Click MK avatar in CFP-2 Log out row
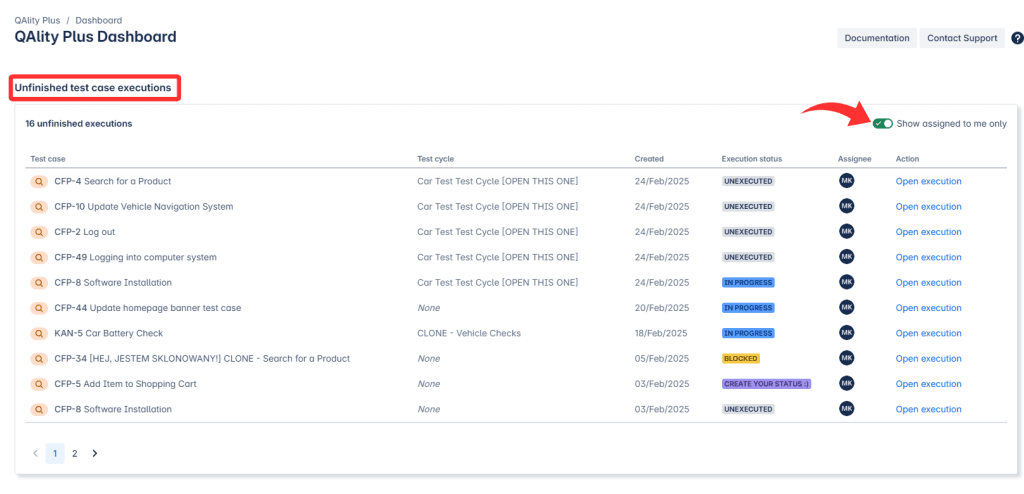Screen dimensions: 1024x494 (846, 231)
